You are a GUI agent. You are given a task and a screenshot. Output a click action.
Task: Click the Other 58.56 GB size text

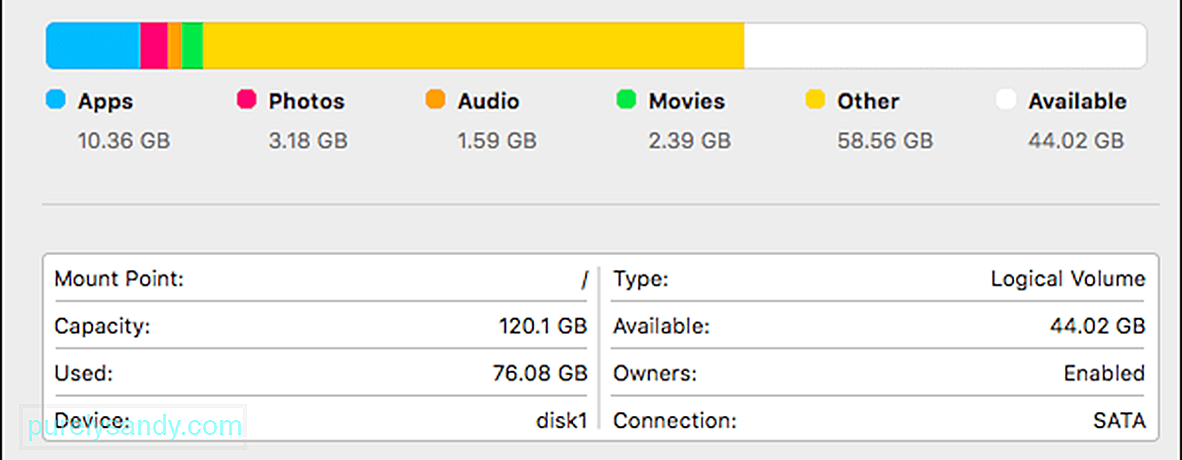(885, 141)
